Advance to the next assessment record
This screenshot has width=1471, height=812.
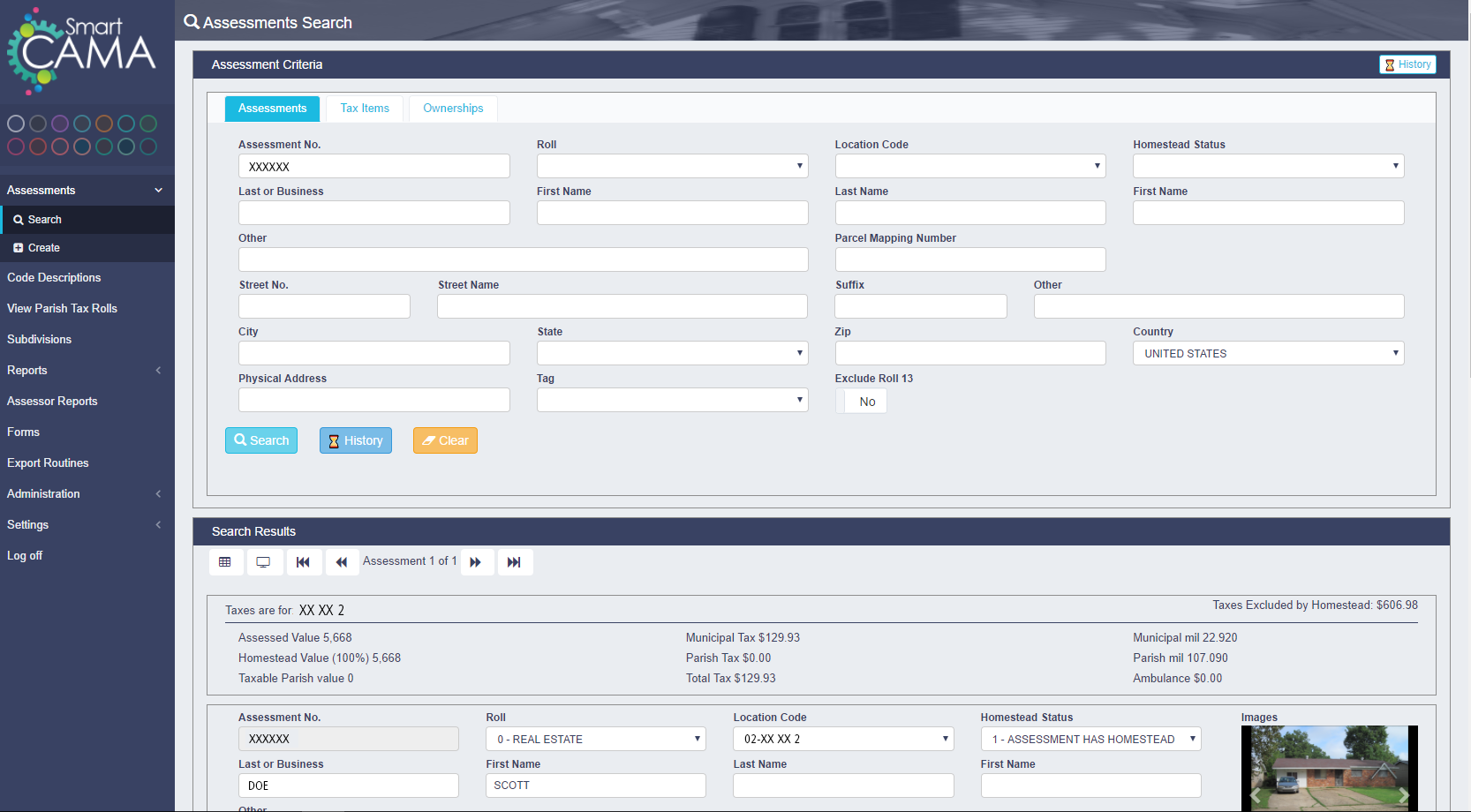click(476, 562)
